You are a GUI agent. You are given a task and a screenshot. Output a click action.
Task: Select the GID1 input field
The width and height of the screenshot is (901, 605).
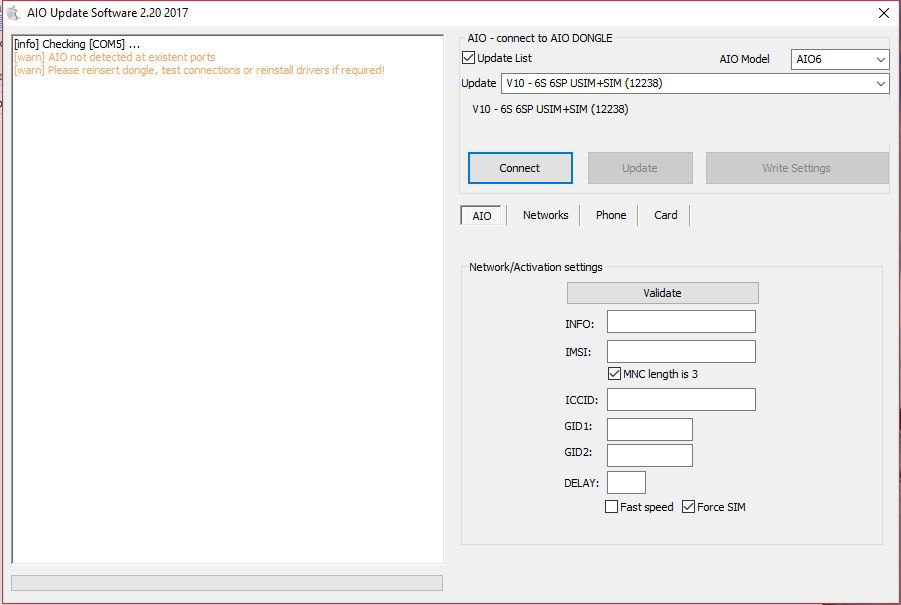(x=649, y=429)
